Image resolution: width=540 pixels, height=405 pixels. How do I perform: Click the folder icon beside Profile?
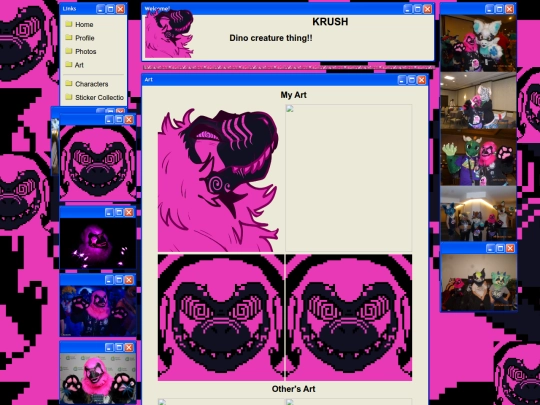click(x=69, y=38)
